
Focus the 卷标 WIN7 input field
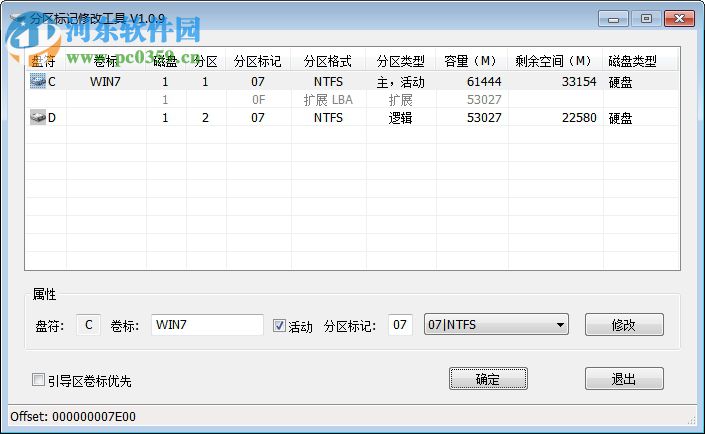click(x=207, y=325)
